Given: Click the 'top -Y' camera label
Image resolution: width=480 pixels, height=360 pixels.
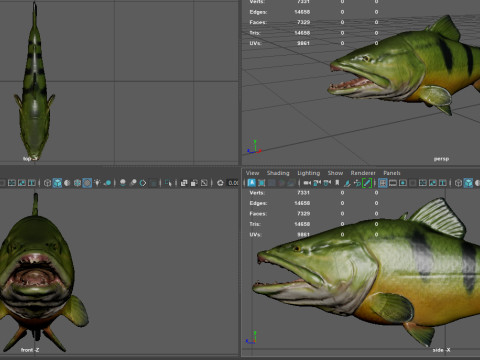Looking at the screenshot, I should 30,159.
